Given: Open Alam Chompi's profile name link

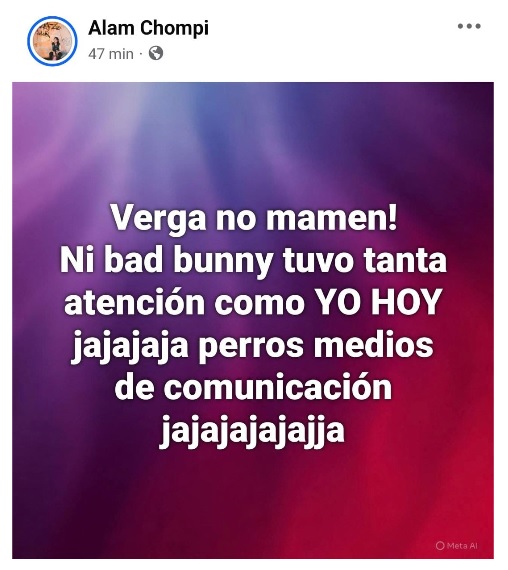Looking at the screenshot, I should pyautogui.click(x=148, y=28).
